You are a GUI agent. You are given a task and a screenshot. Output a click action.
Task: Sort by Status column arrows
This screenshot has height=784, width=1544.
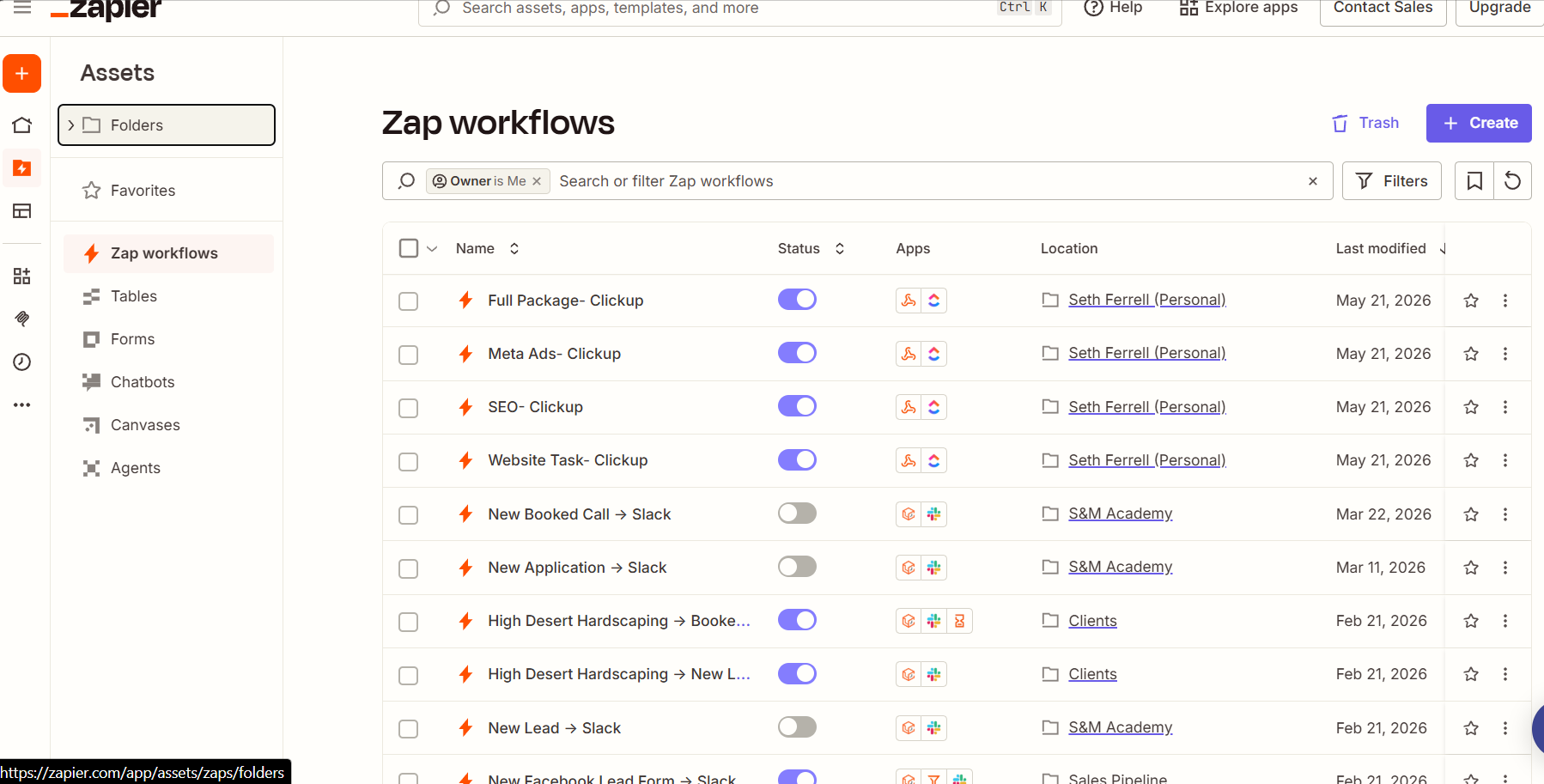click(x=840, y=248)
